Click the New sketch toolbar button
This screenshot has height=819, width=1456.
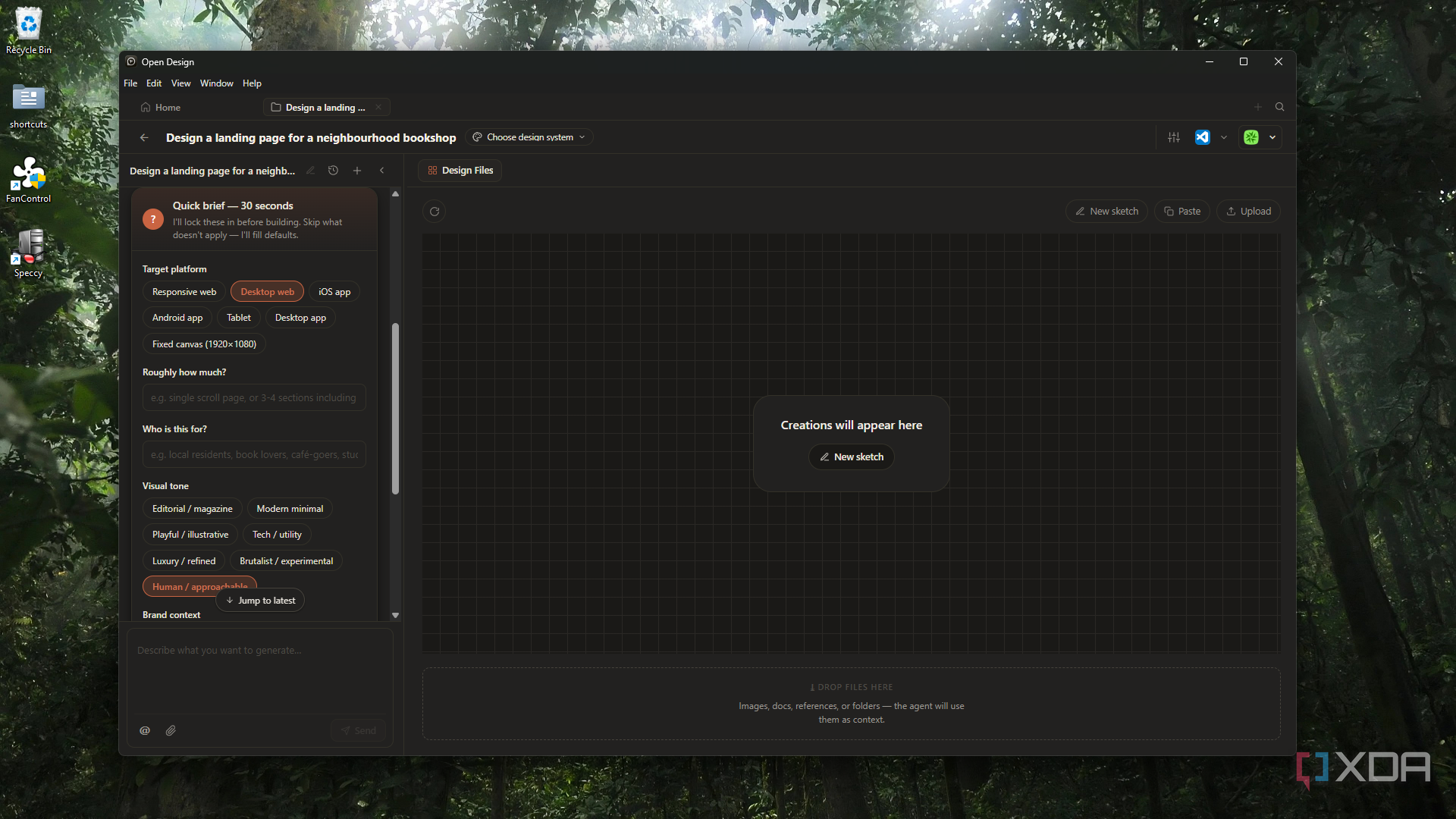pos(1106,212)
